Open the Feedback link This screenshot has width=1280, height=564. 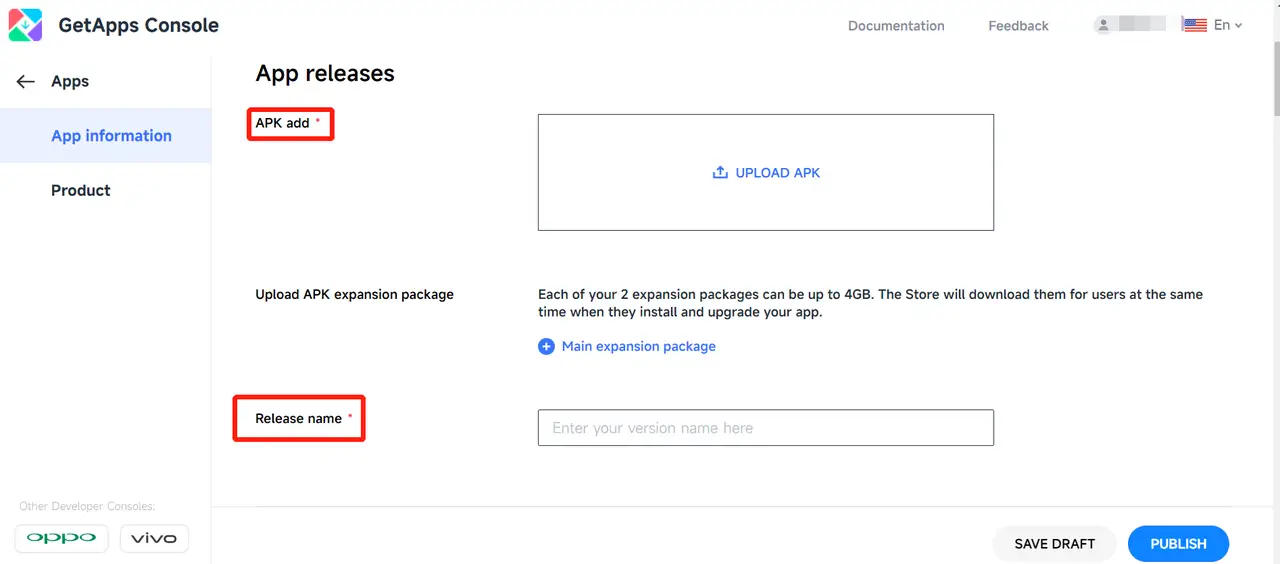1018,26
